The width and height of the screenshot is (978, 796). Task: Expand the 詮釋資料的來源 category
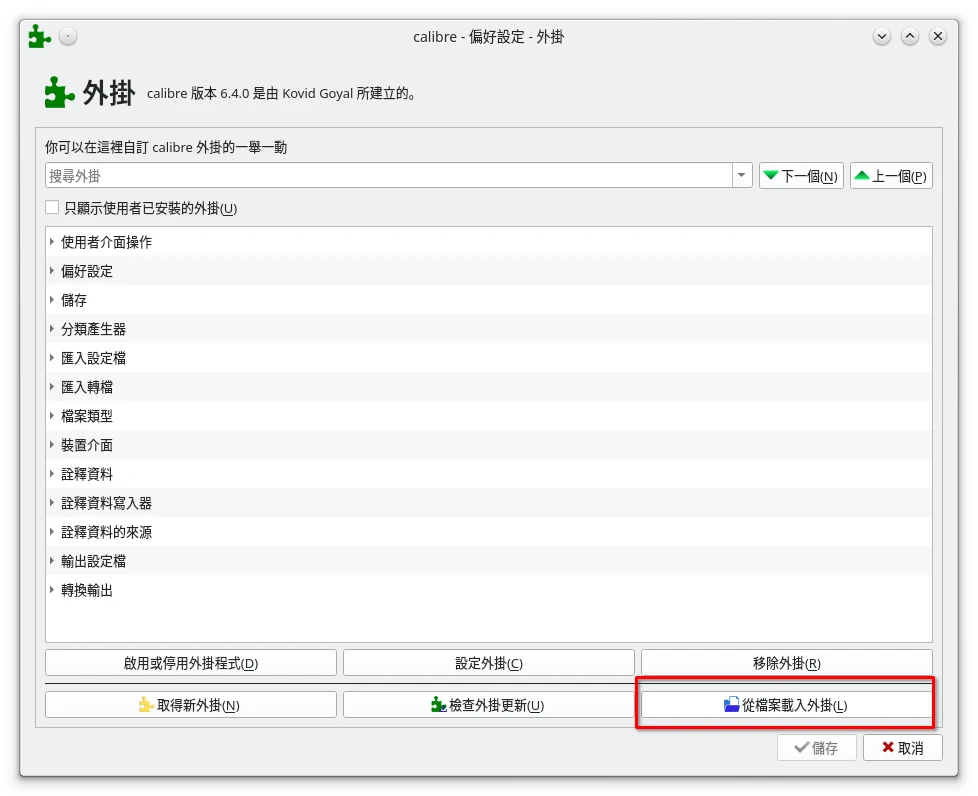pyautogui.click(x=52, y=532)
